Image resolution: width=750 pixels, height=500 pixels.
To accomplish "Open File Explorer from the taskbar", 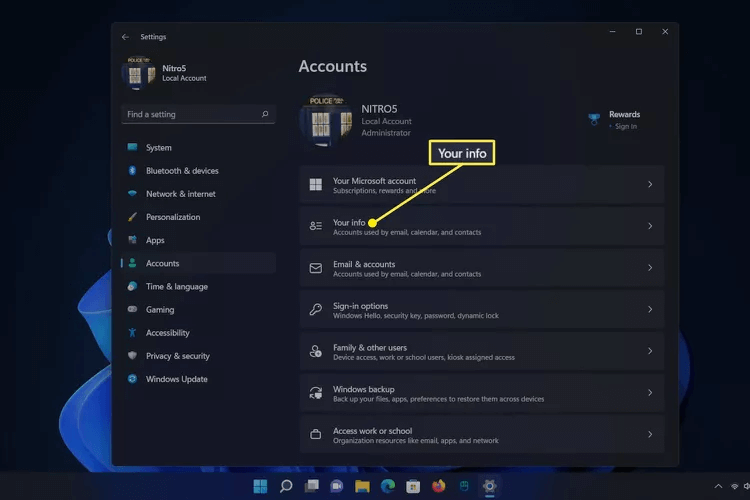I will pos(363,486).
